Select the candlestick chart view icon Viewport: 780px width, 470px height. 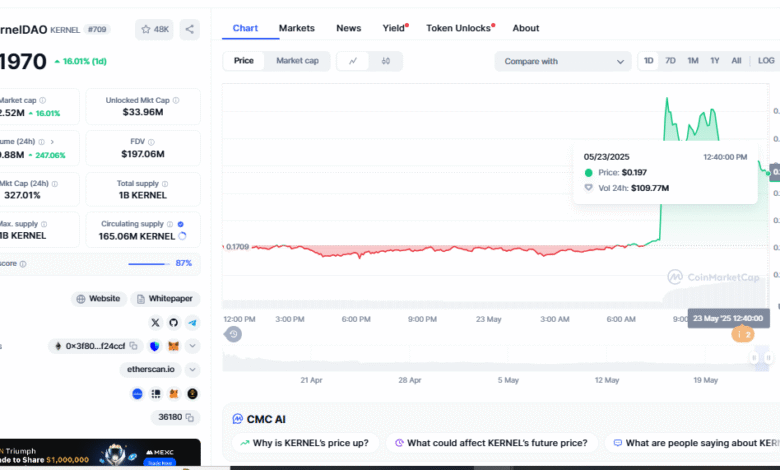click(386, 61)
